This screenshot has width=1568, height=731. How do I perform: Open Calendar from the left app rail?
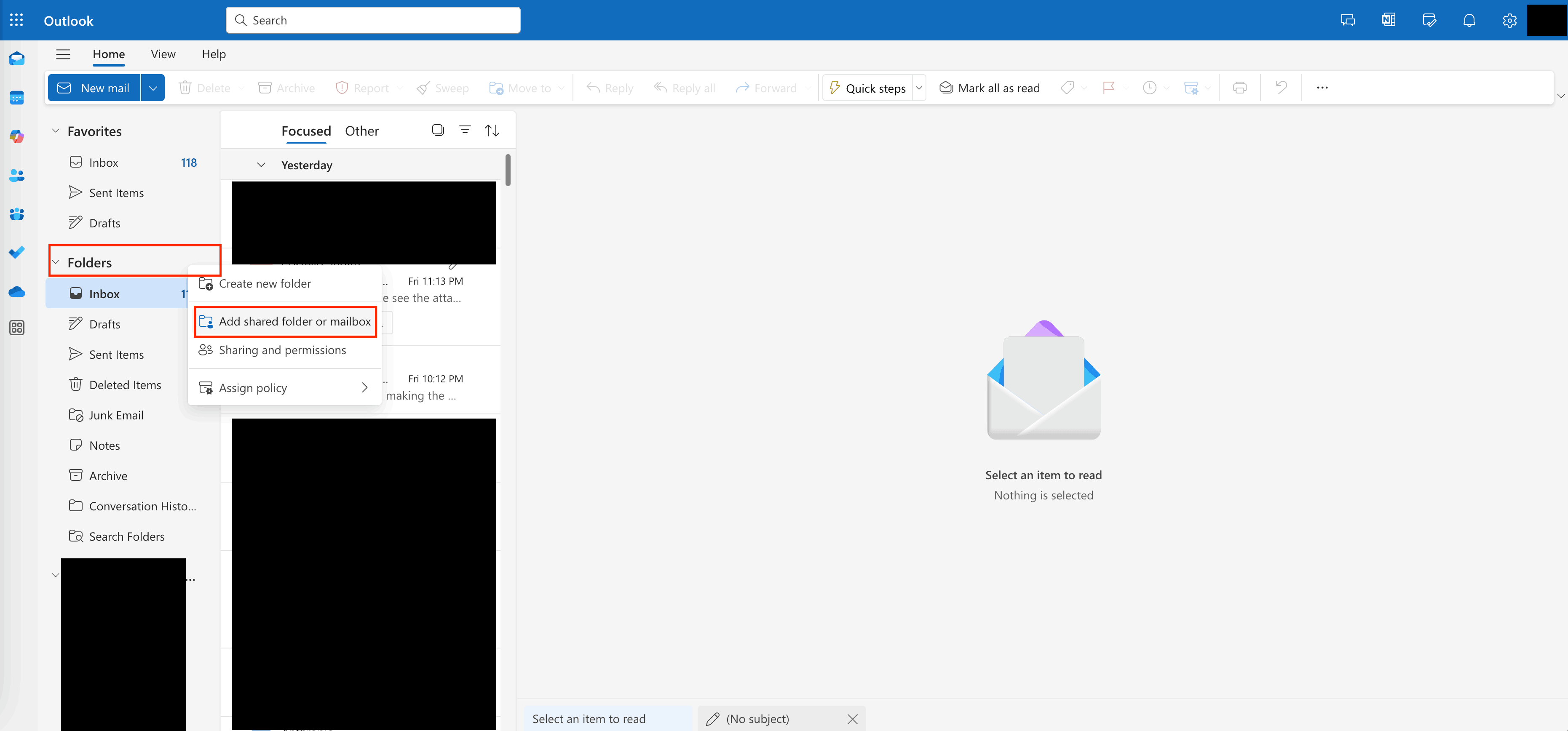[x=17, y=97]
